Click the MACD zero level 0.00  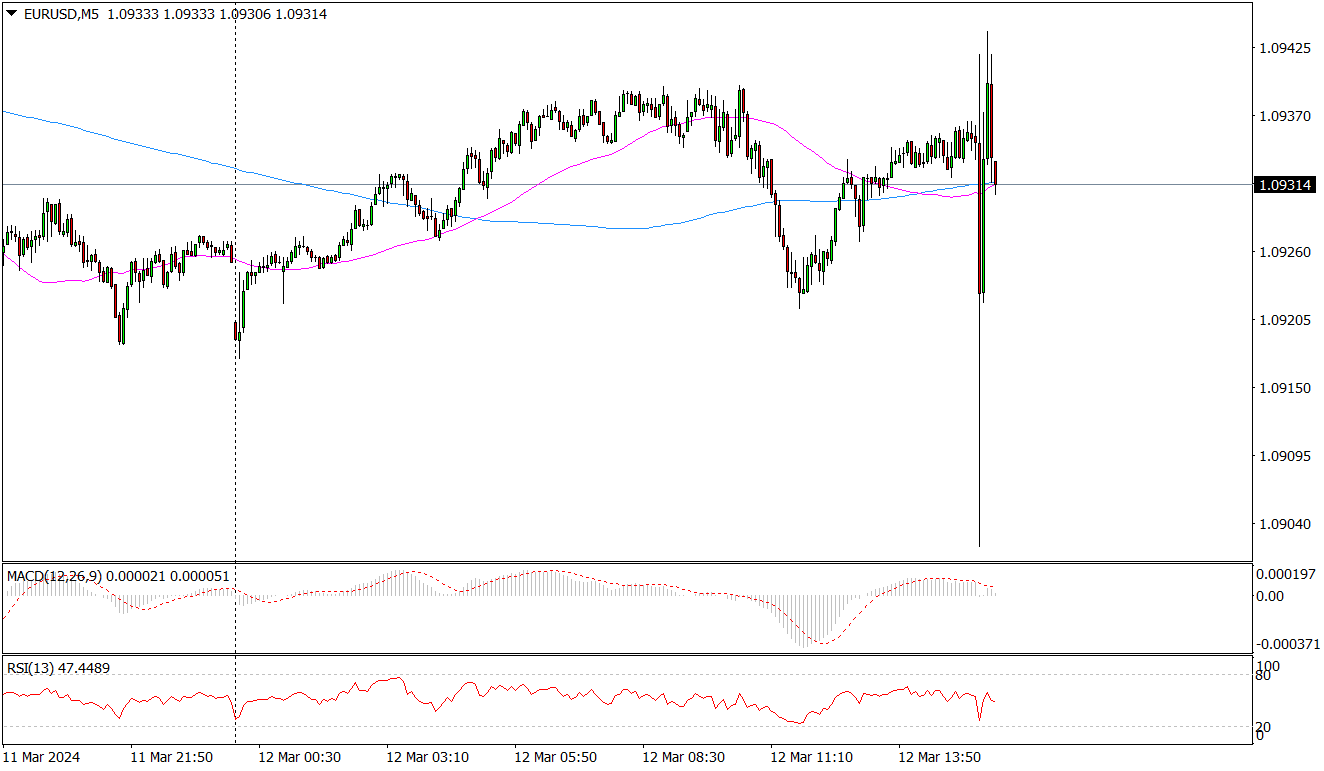tap(1272, 596)
